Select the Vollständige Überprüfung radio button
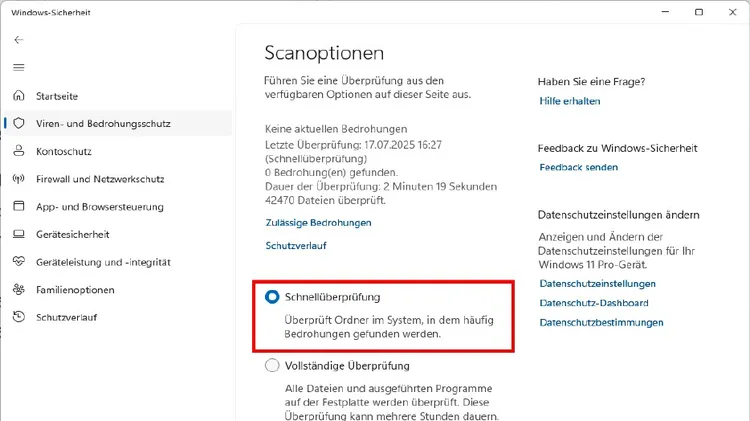 (272, 366)
